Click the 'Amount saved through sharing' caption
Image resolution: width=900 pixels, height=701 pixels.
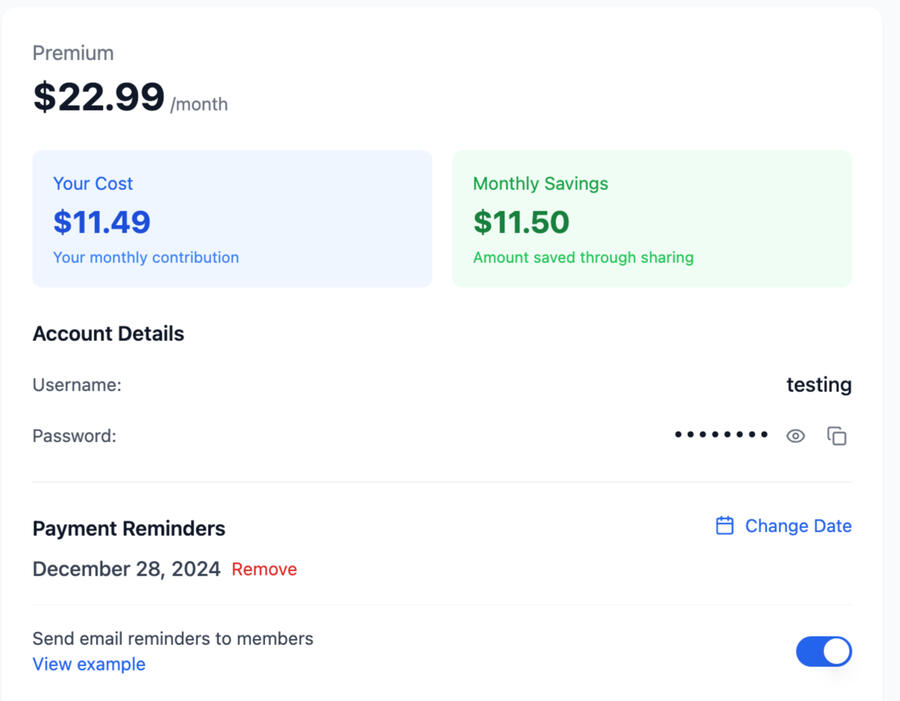point(583,257)
